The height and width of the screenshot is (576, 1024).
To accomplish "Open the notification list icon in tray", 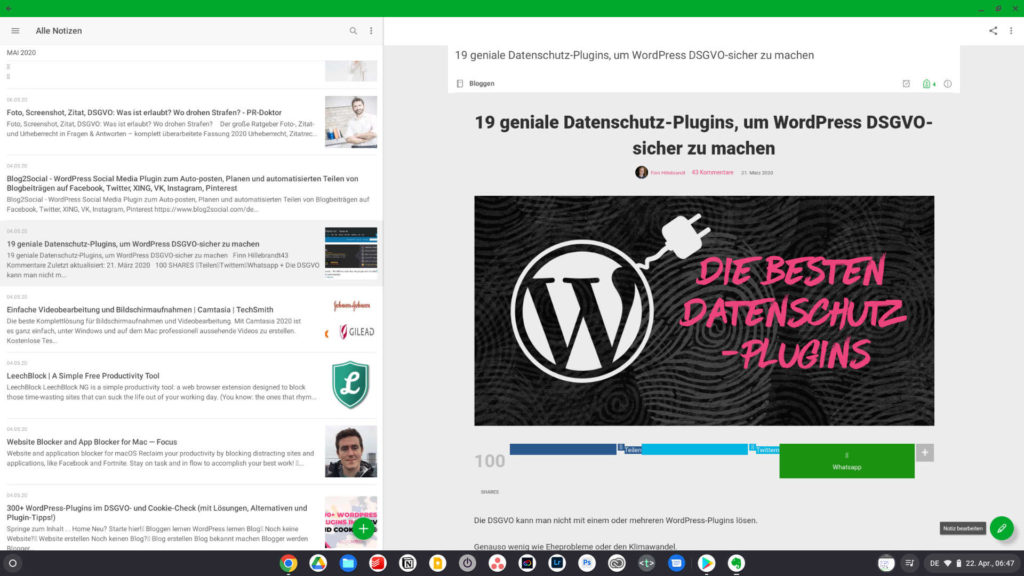I will 909,563.
